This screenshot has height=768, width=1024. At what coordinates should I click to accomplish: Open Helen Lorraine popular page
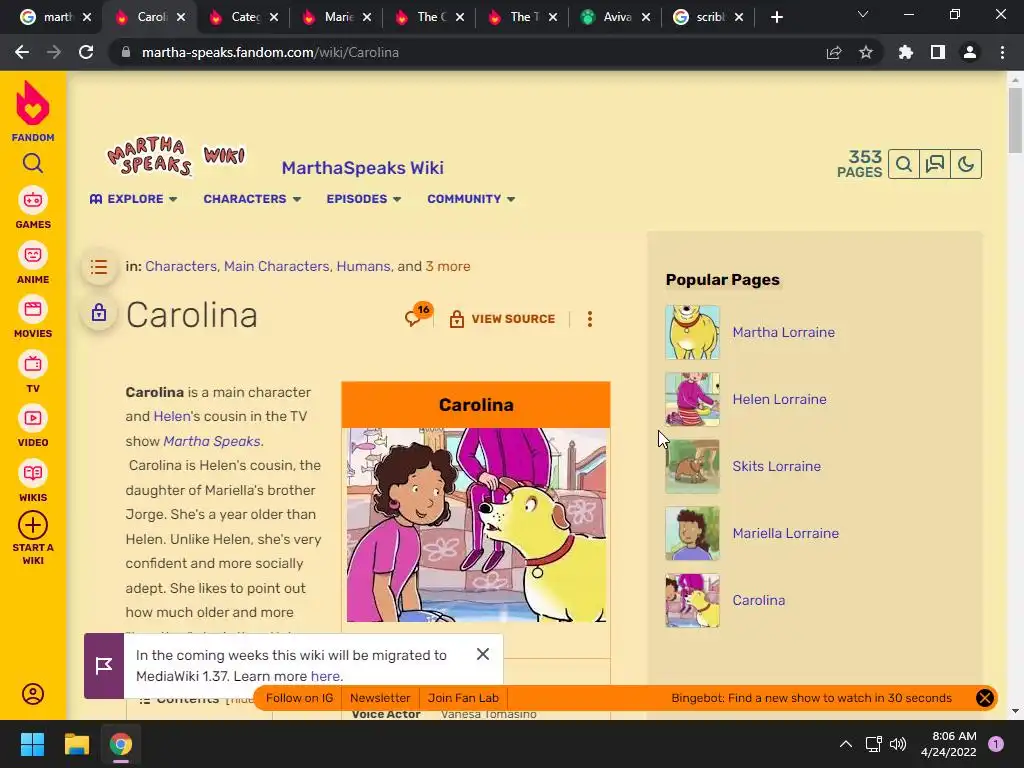(779, 399)
